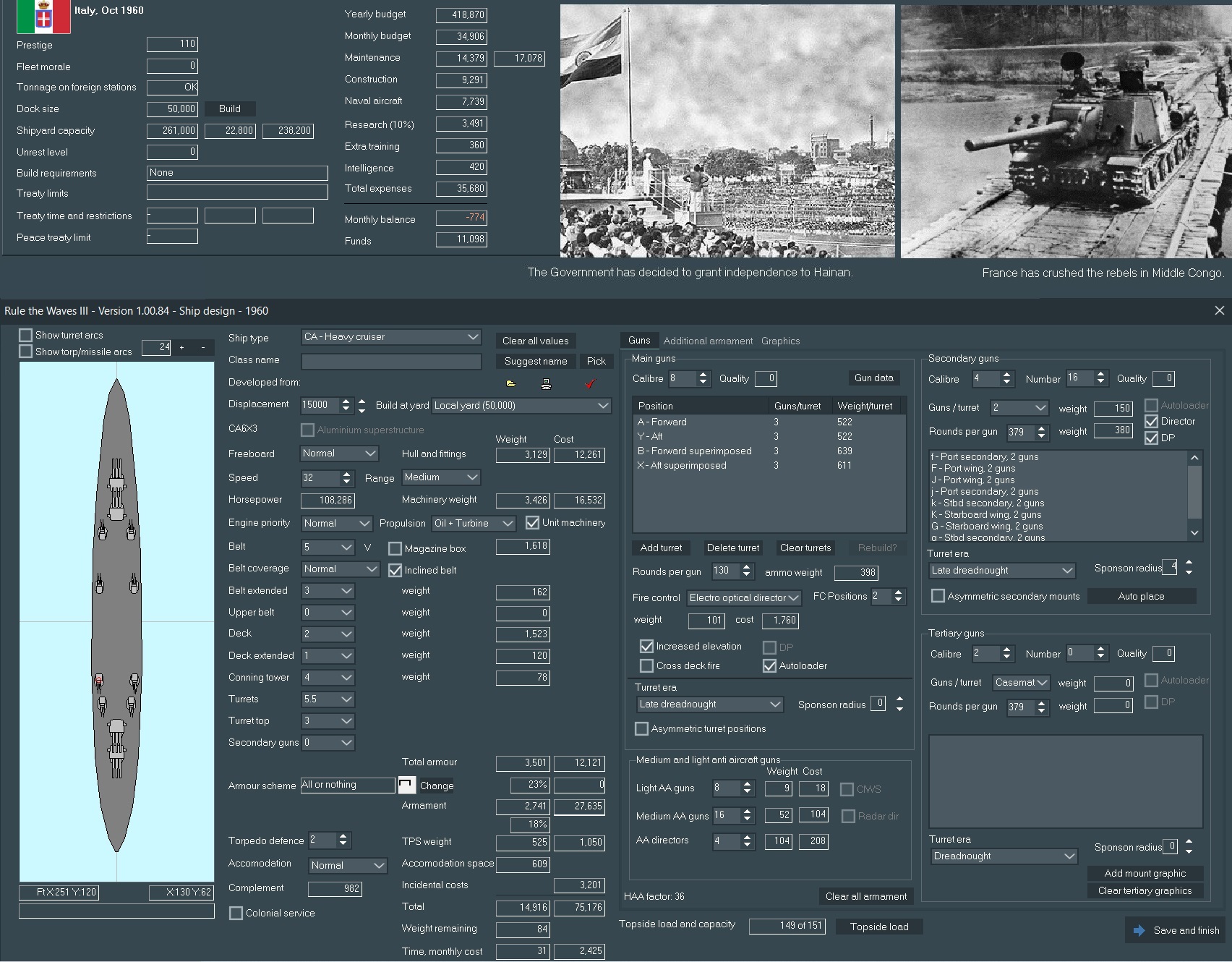The width and height of the screenshot is (1232, 962).
Task: Increase AA directors with up arrow
Action: (748, 837)
